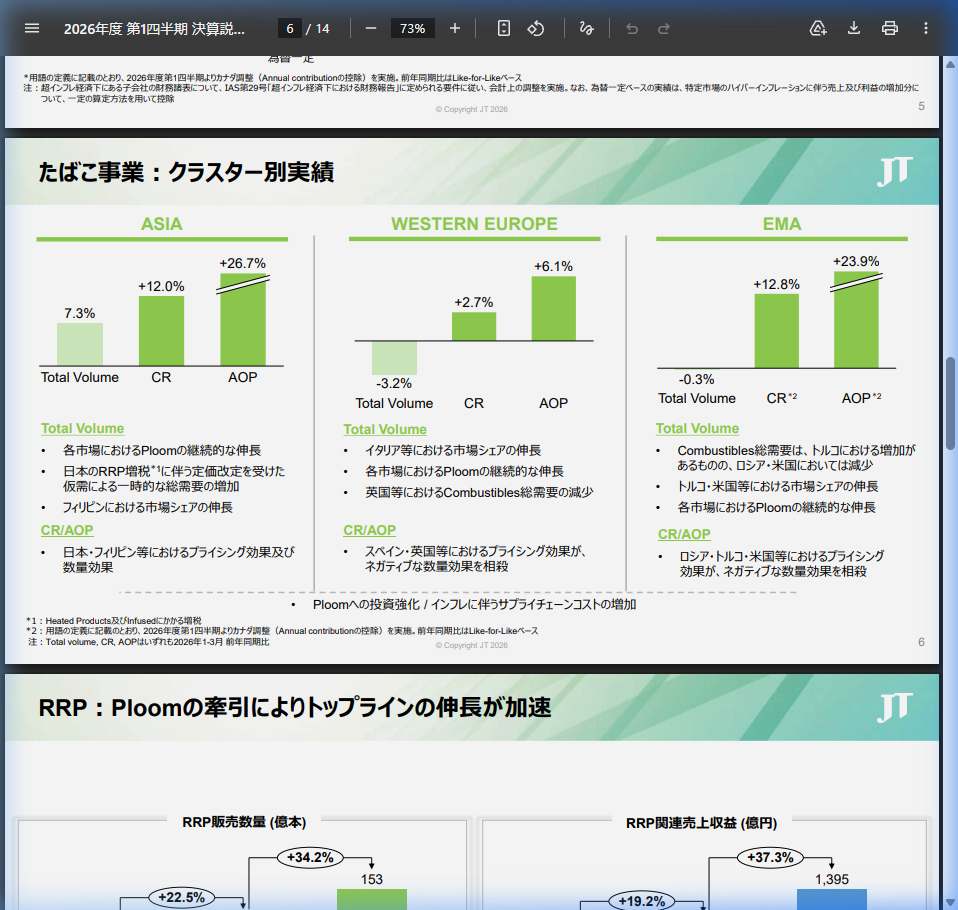Click the +34.2% oval label in RRP chart
958x910 pixels.
click(x=310, y=857)
